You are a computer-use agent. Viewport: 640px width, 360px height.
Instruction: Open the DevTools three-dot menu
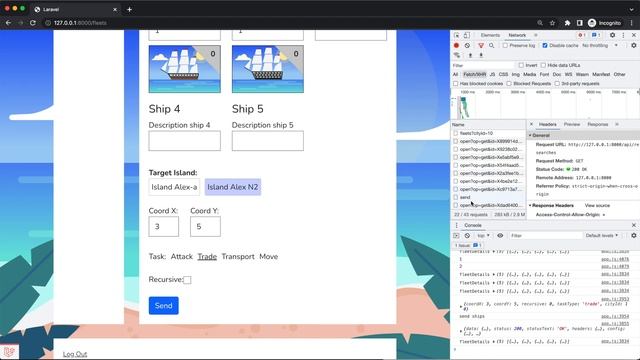[x=623, y=36]
